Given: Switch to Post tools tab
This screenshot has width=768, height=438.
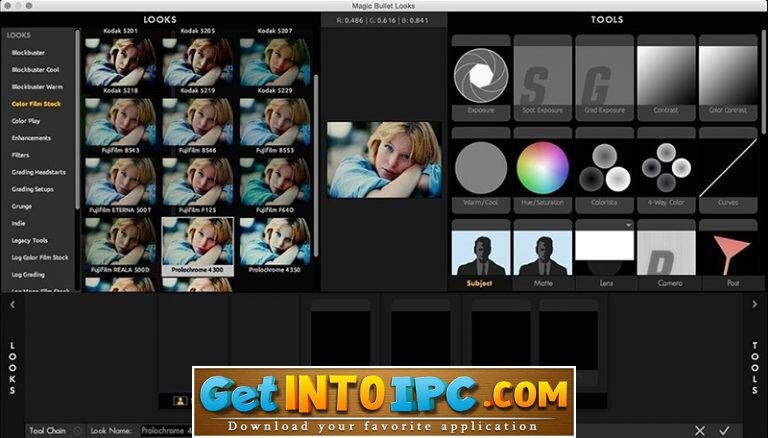Looking at the screenshot, I should click(733, 283).
